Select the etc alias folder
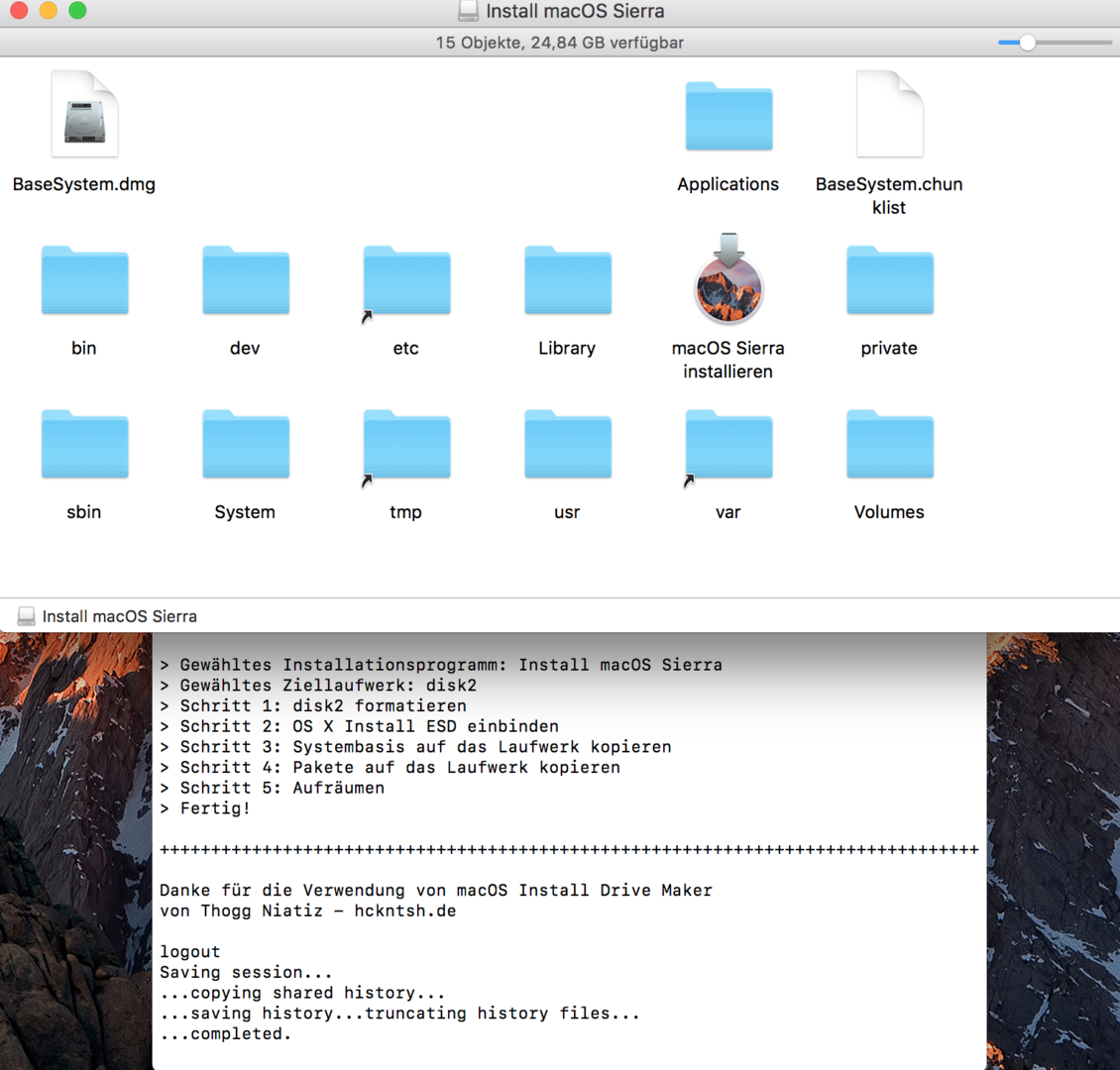Viewport: 1120px width, 1070px height. 406,281
